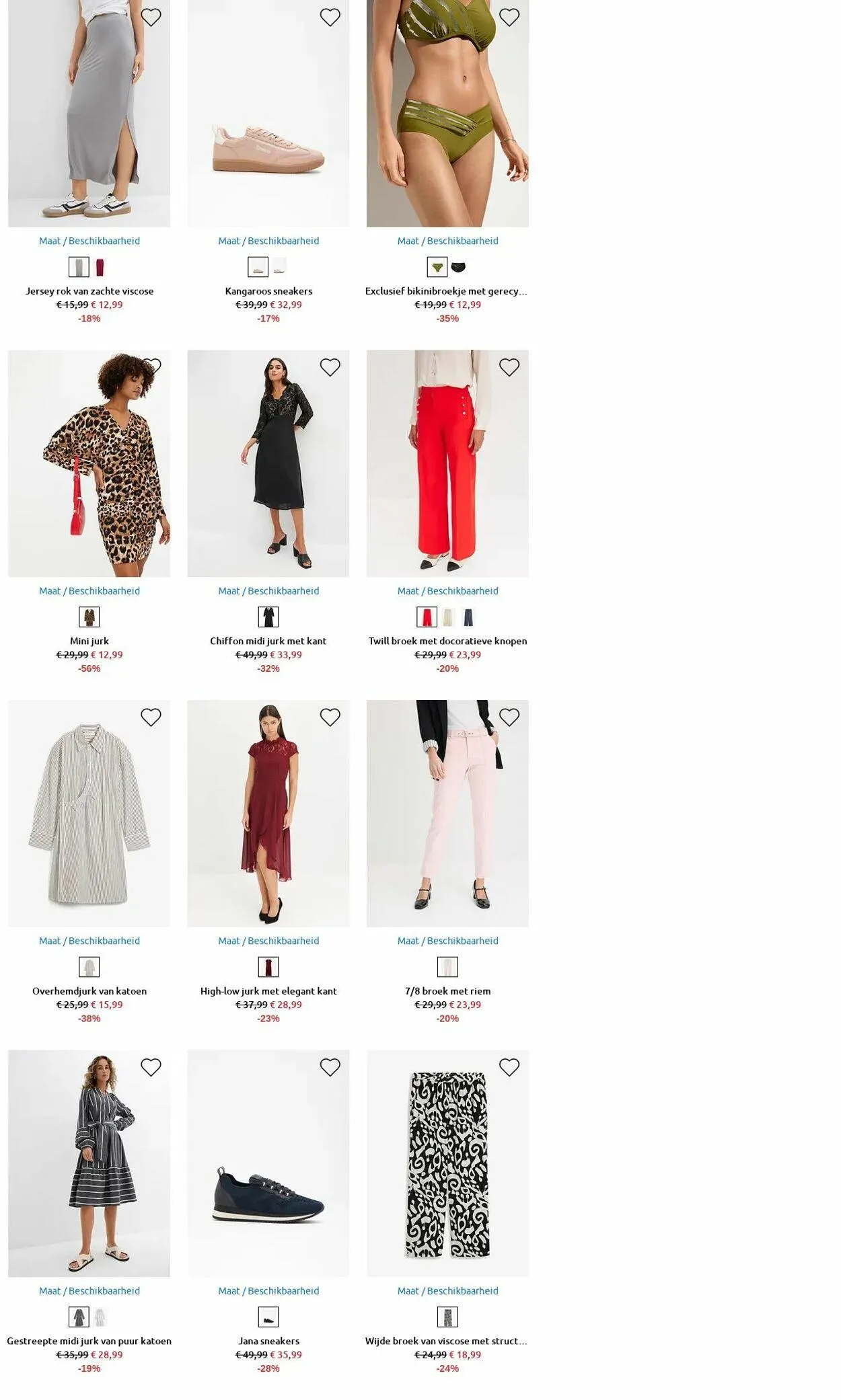Select the white Gestreepte midi jurk variant

pos(100,1317)
